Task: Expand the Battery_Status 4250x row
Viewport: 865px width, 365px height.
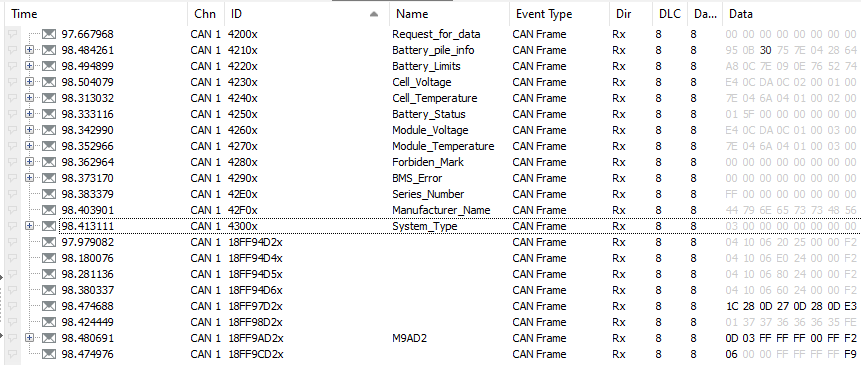Action: [30, 114]
